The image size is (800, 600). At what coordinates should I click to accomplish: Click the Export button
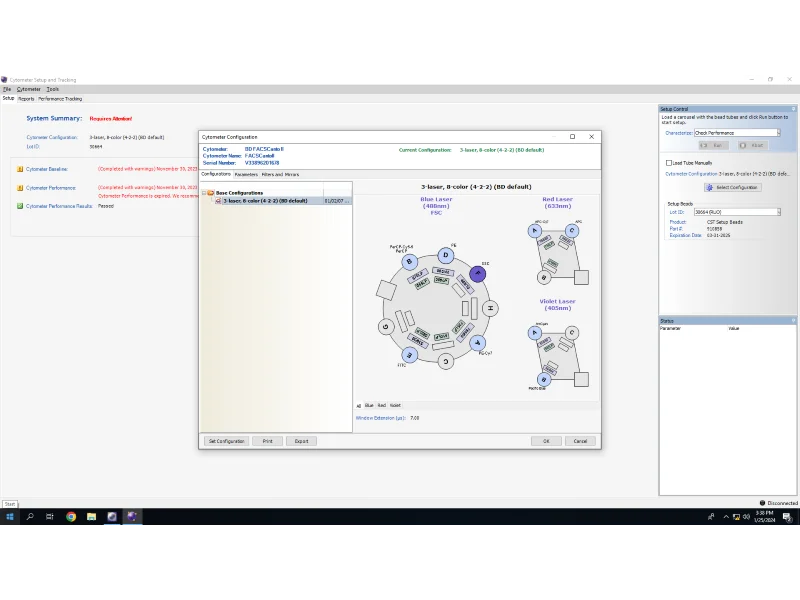pyautogui.click(x=302, y=441)
